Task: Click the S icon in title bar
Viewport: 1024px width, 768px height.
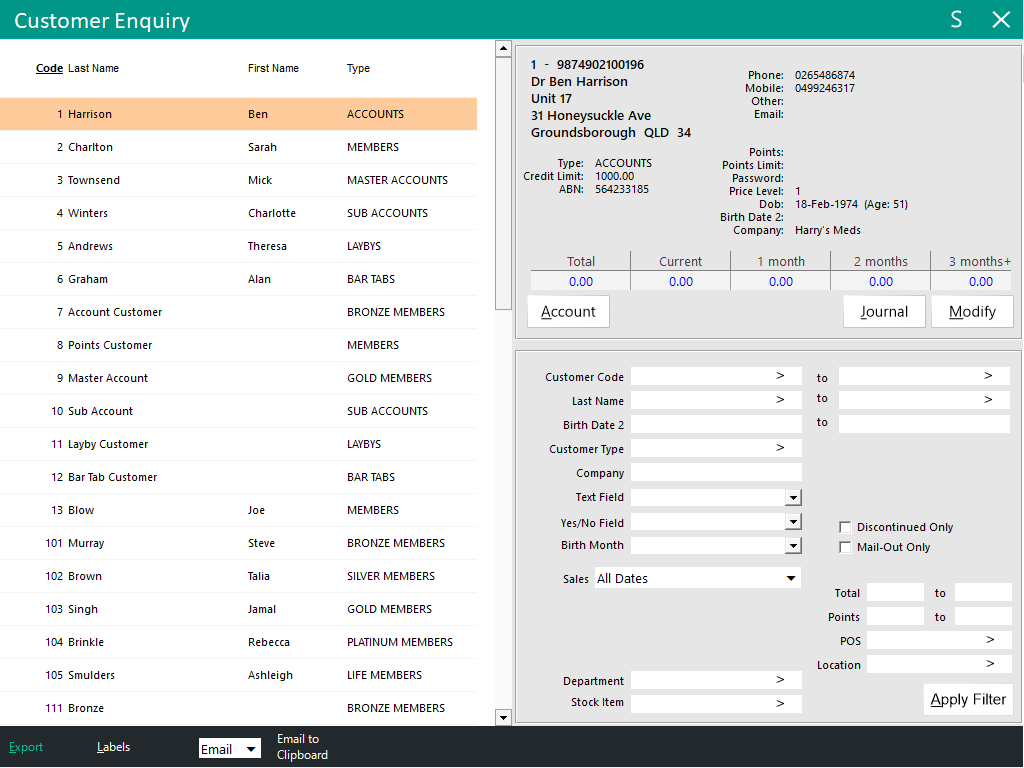Action: click(x=956, y=20)
